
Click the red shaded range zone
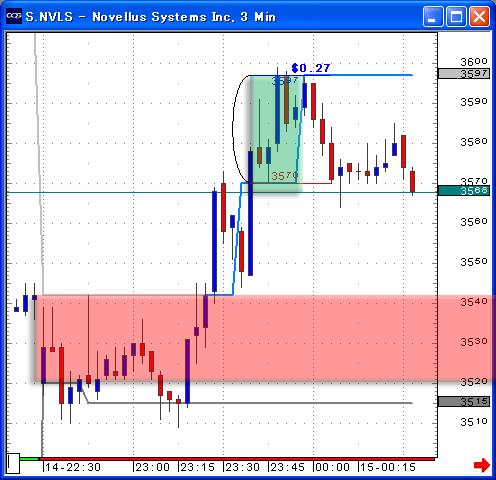[263, 338]
